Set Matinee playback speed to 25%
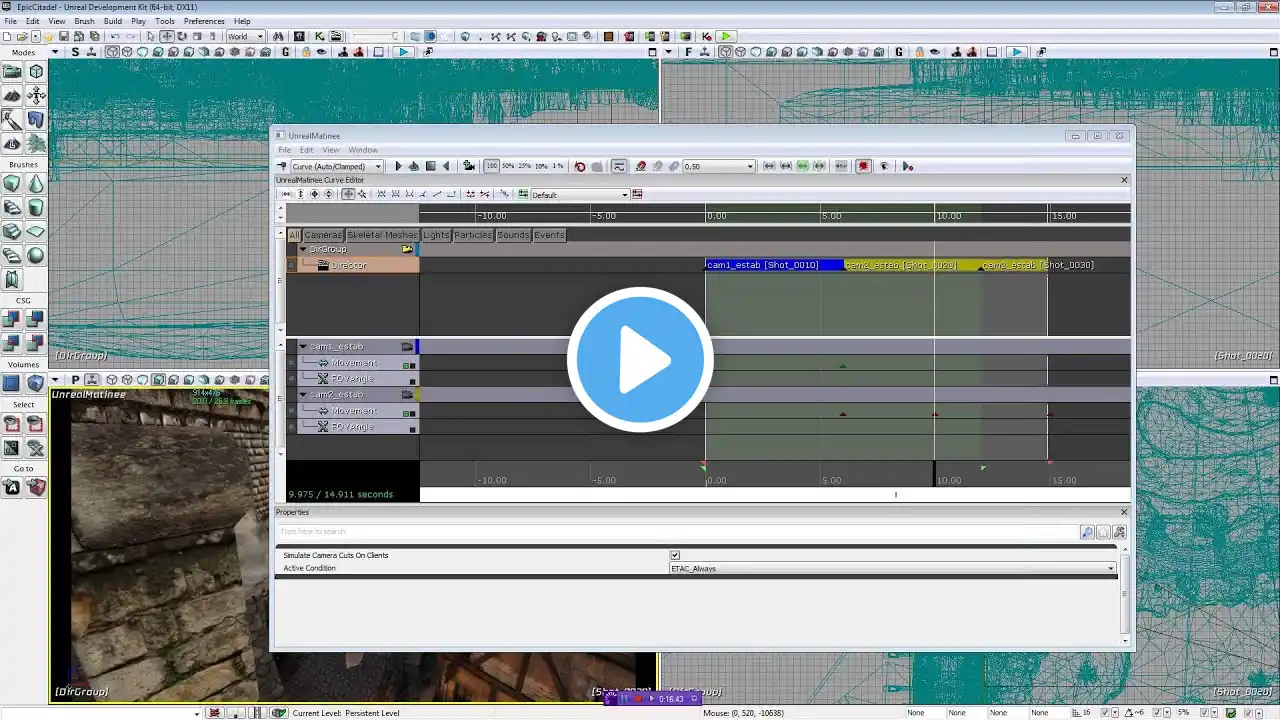The image size is (1280, 720). pos(524,166)
